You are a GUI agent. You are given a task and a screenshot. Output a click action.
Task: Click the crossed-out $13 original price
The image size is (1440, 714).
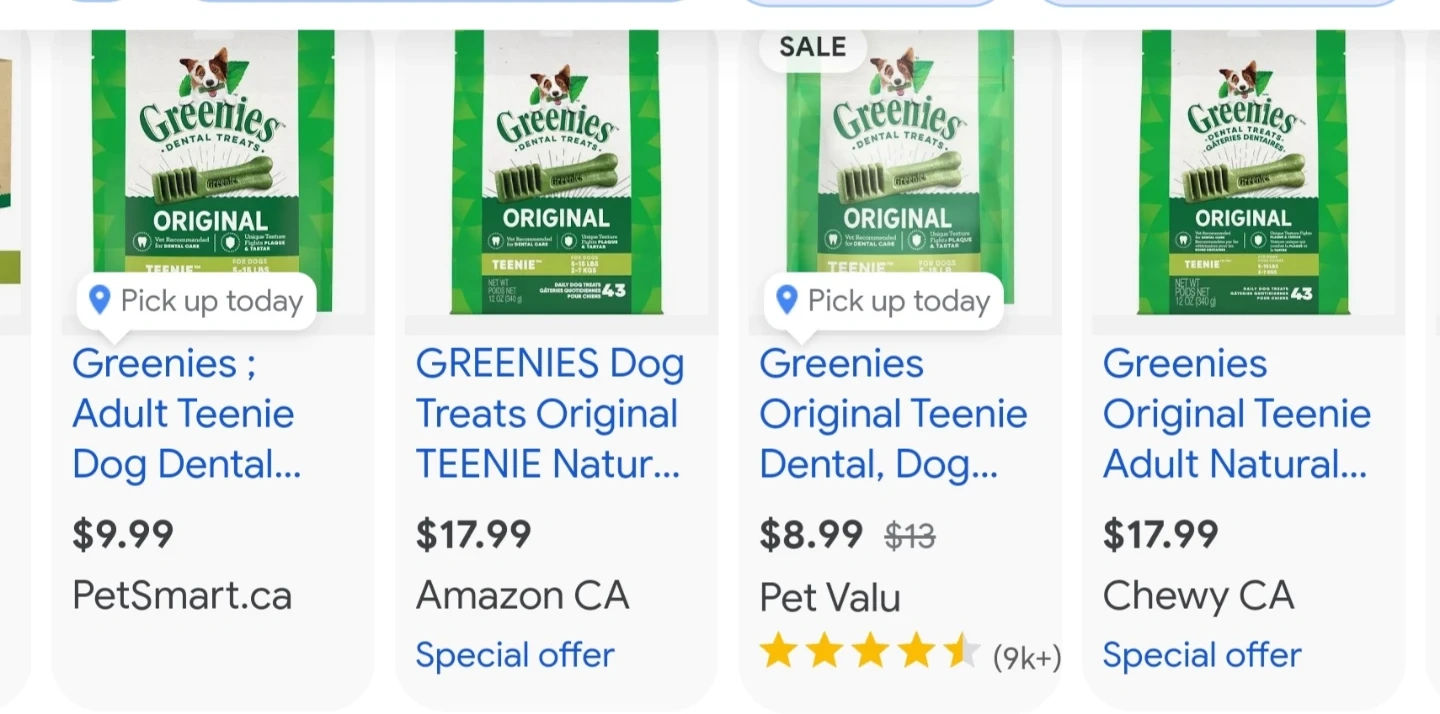(910, 537)
